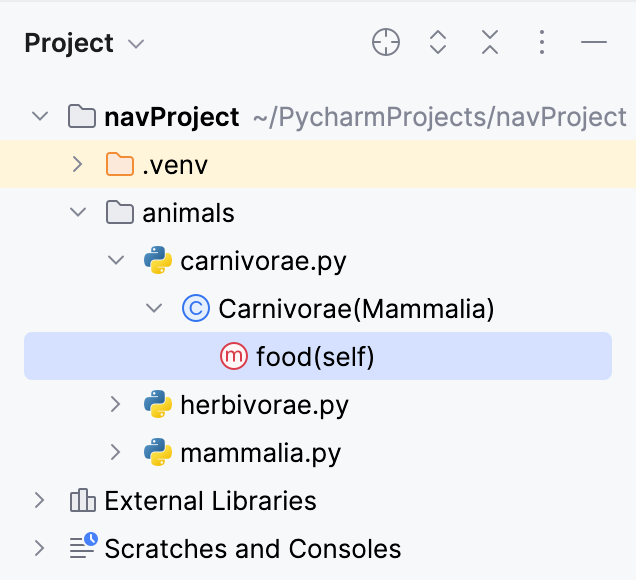The image size is (636, 580).
Task: Click the class icon beside Carnivorae(Mammalia)
Action: (195, 309)
